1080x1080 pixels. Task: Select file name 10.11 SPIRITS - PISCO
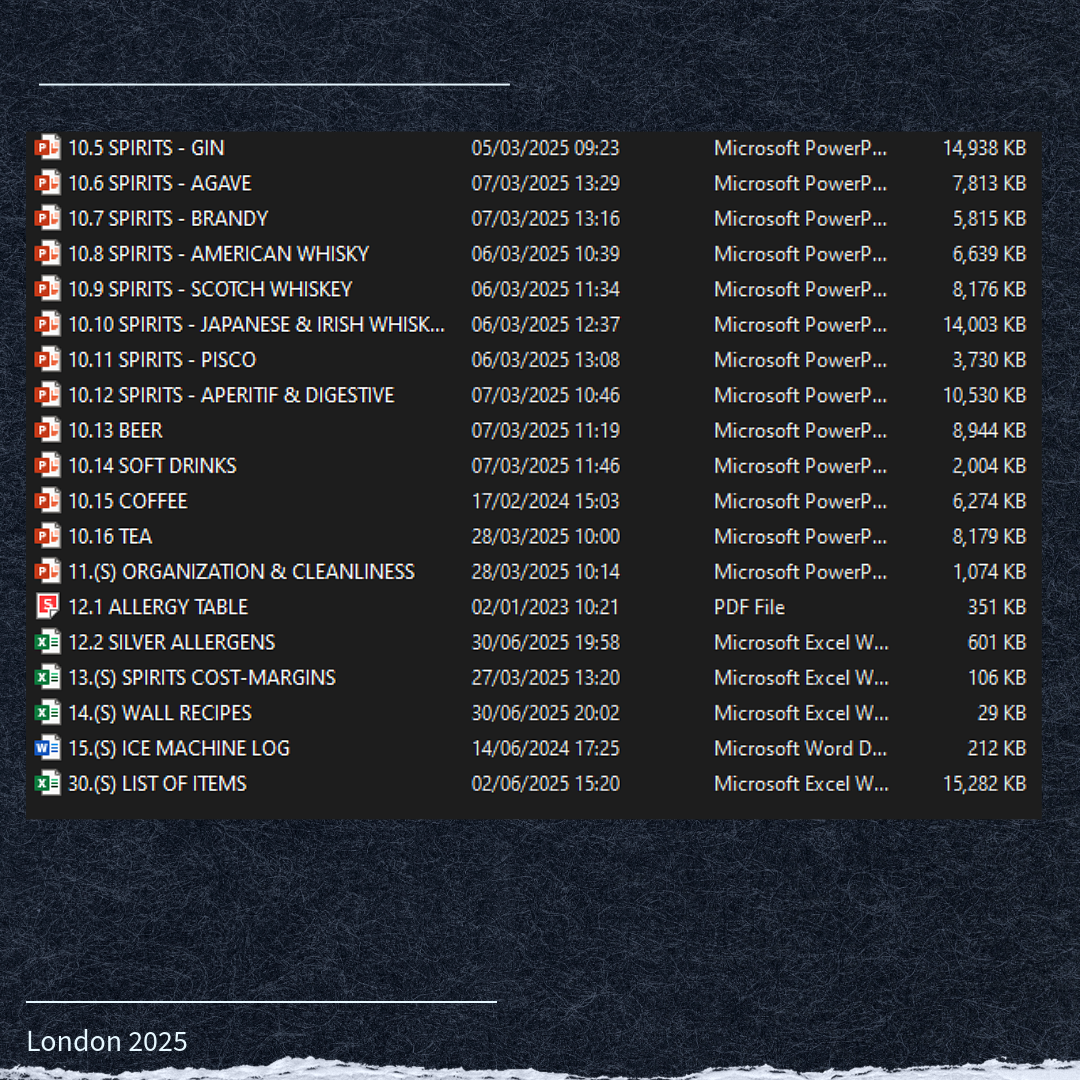point(162,360)
